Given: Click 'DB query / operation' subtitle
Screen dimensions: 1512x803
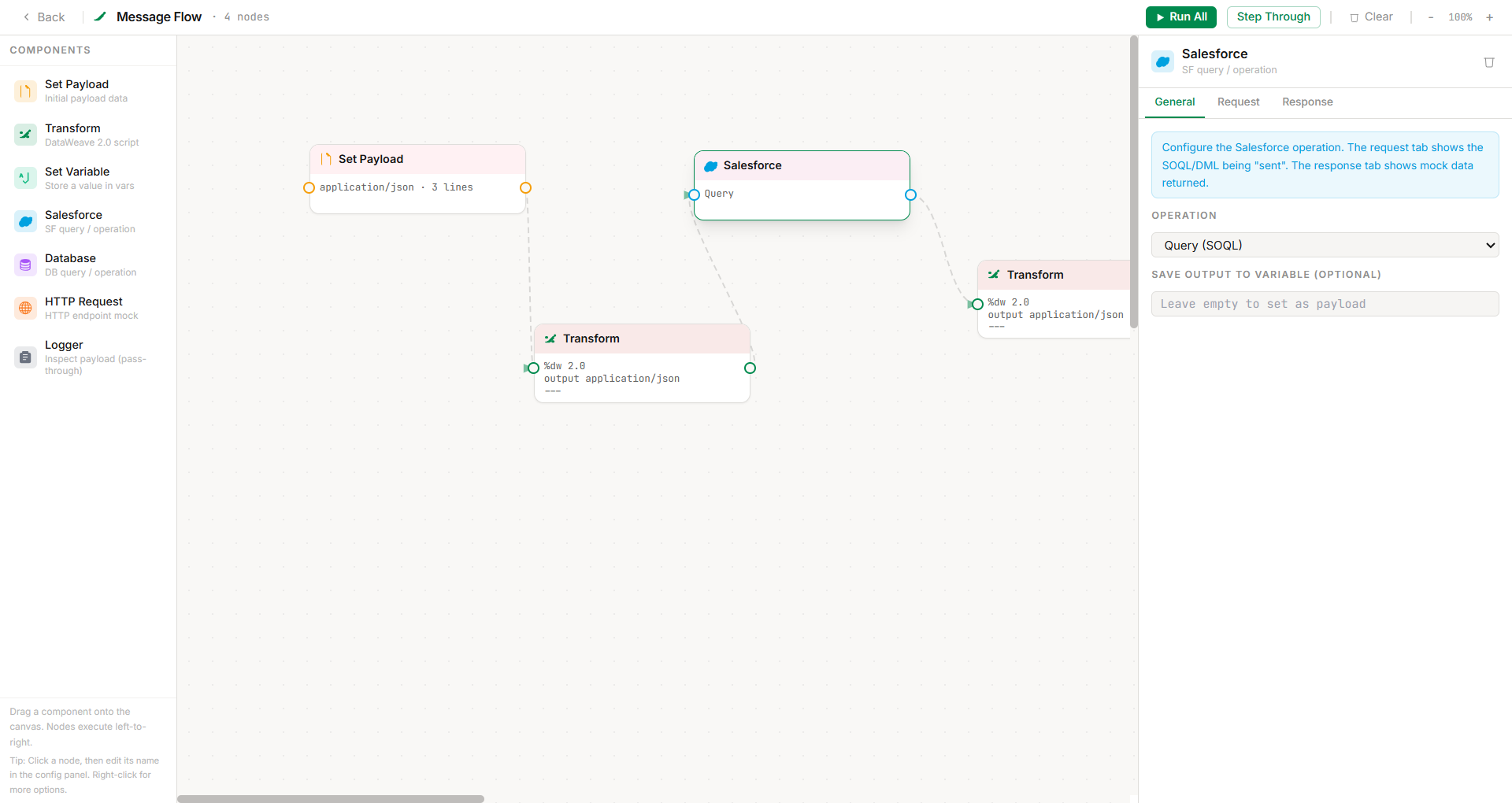Looking at the screenshot, I should (91, 272).
